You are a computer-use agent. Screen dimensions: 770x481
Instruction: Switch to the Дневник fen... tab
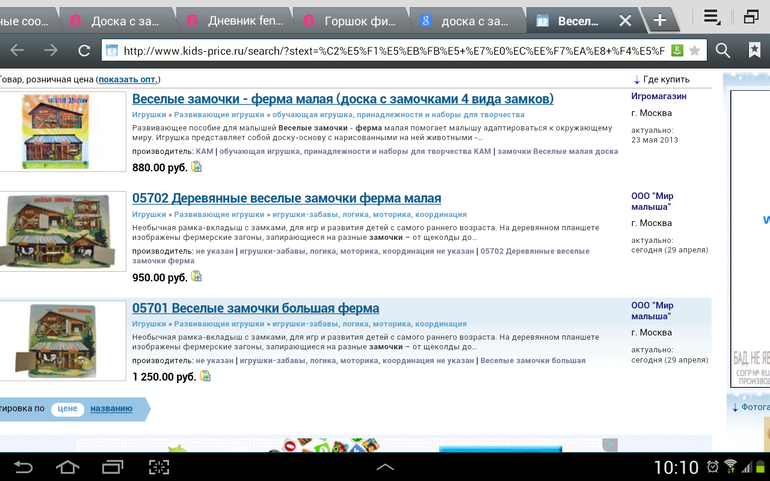pos(236,21)
